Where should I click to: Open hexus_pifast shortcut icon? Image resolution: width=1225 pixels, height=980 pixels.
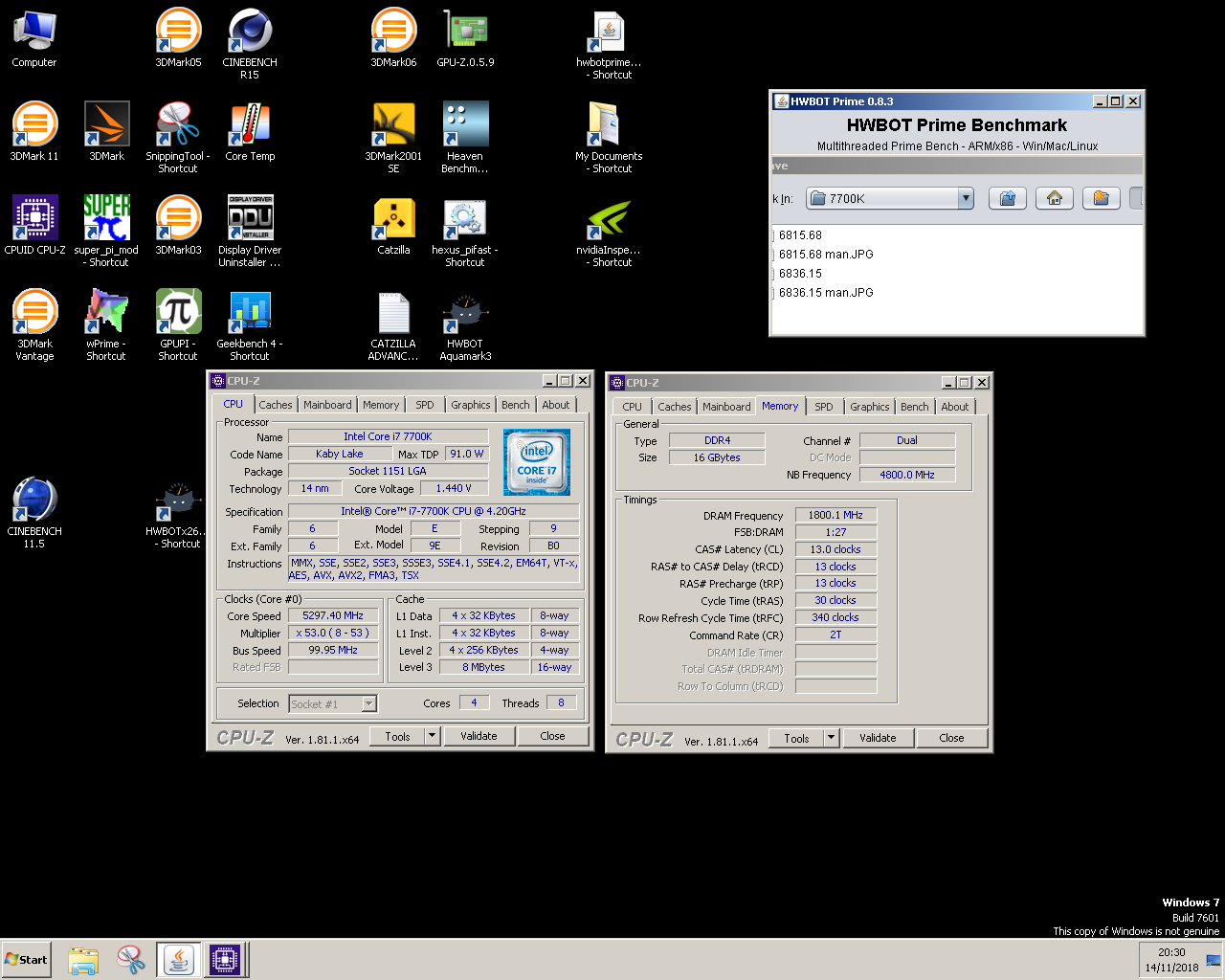[465, 232]
